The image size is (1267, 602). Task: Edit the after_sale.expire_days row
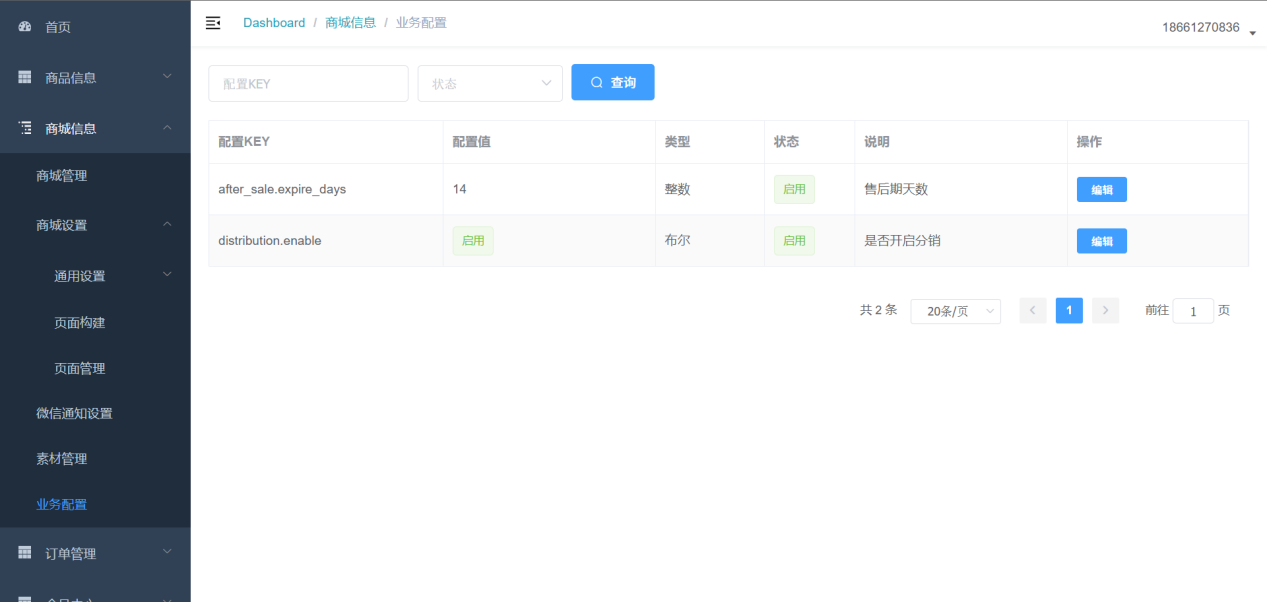click(1101, 190)
